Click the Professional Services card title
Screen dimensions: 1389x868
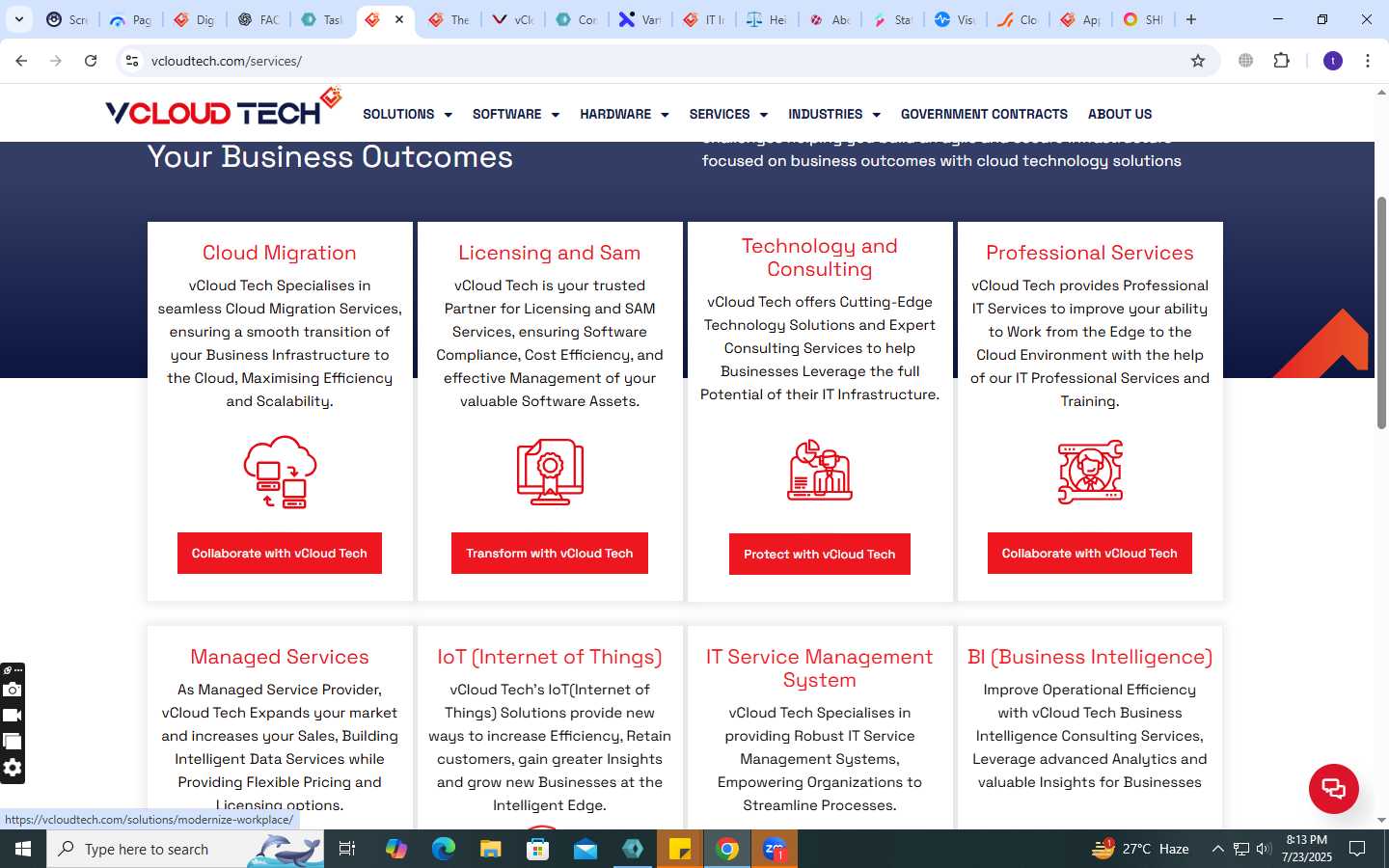coord(1090,253)
